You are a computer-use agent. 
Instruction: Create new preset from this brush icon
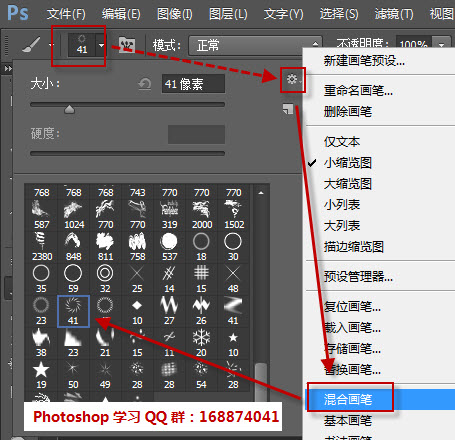click(288, 109)
